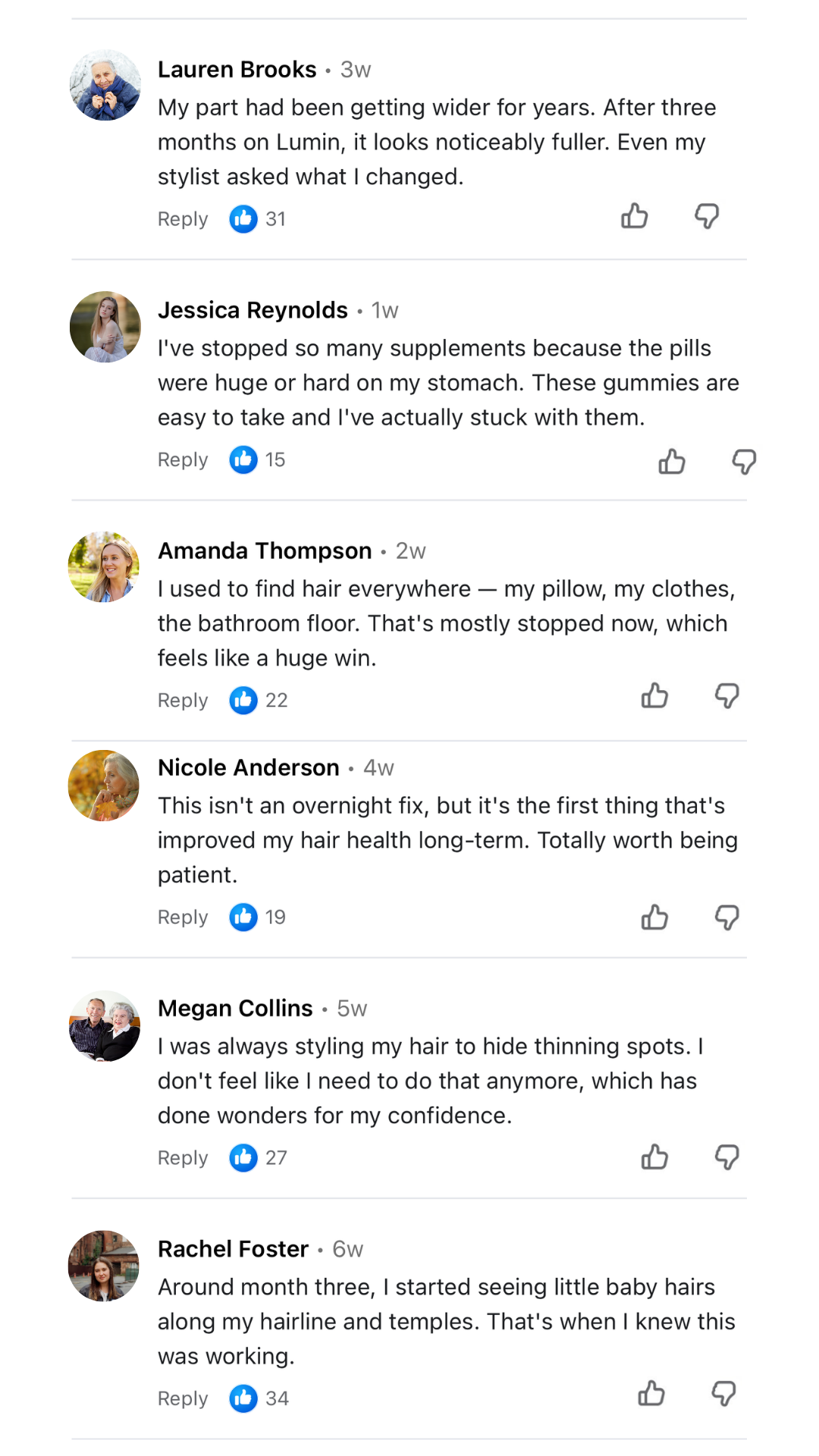Click blue like badge showing 34
The width and height of the screenshot is (819, 1456).
(x=243, y=1398)
